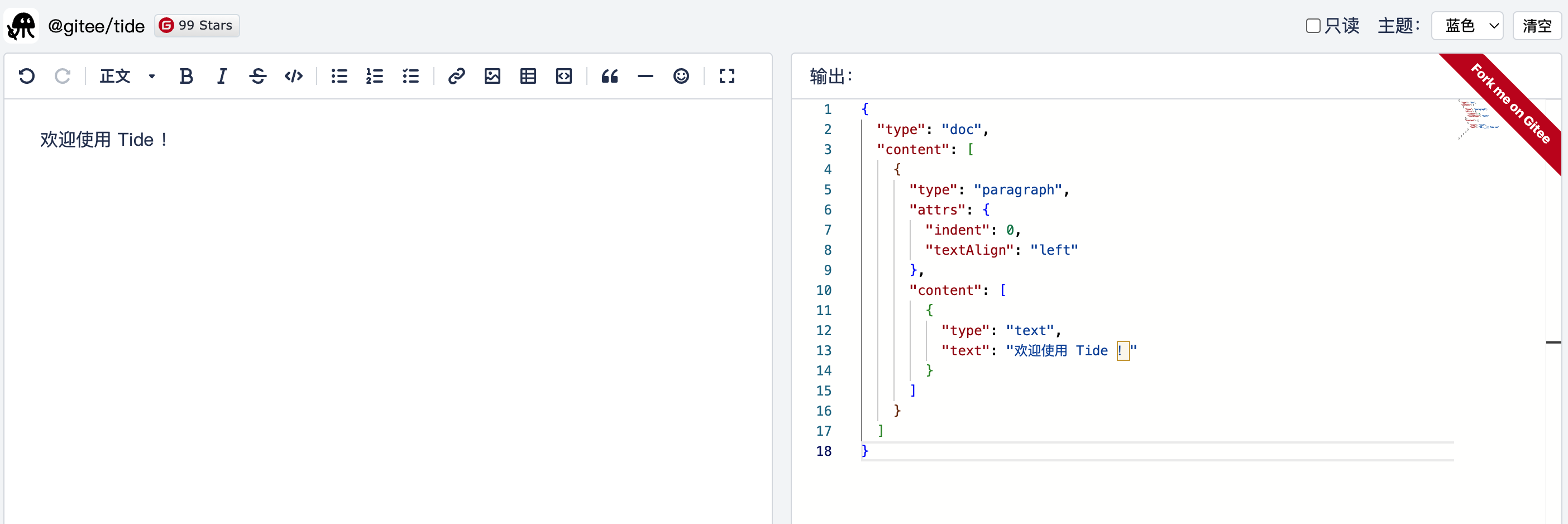Click the redo icon in toolbar

click(x=62, y=76)
